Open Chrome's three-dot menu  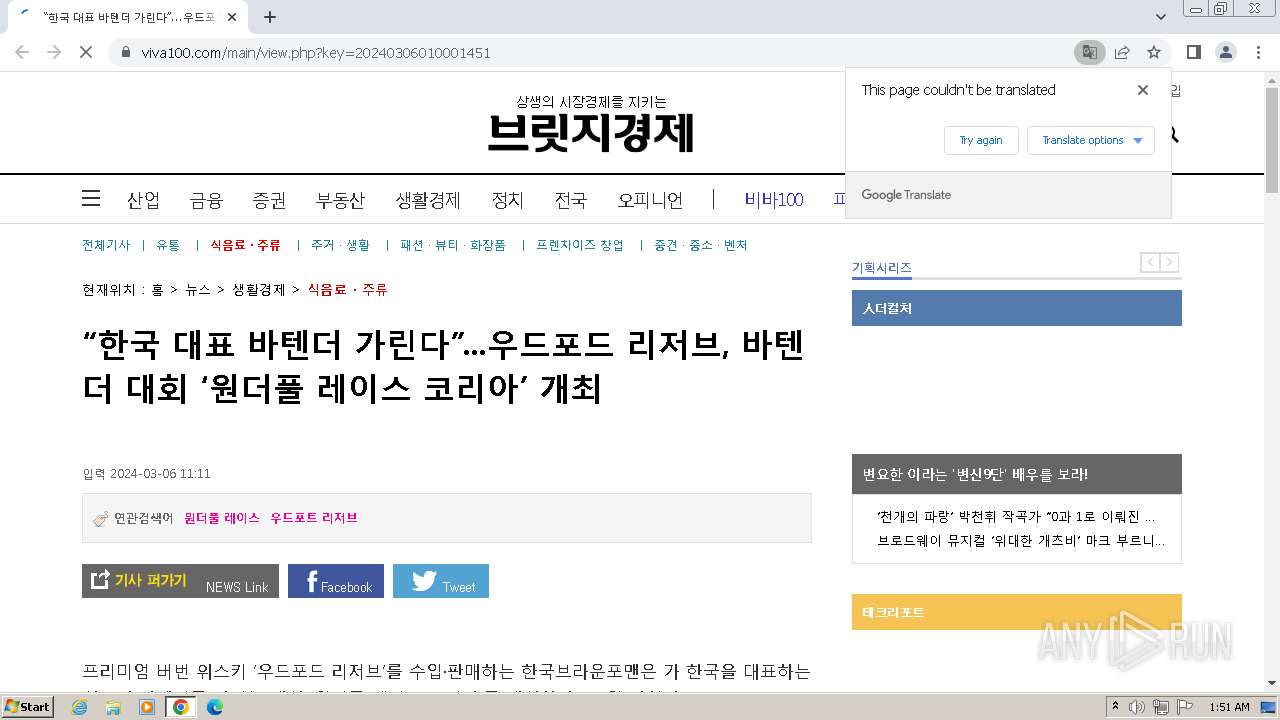tap(1258, 52)
